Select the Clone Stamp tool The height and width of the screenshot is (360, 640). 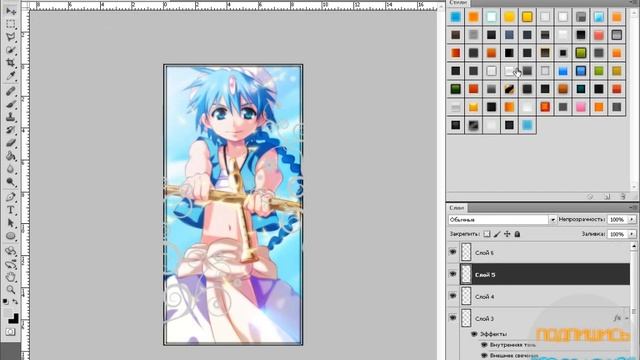tap(11, 118)
